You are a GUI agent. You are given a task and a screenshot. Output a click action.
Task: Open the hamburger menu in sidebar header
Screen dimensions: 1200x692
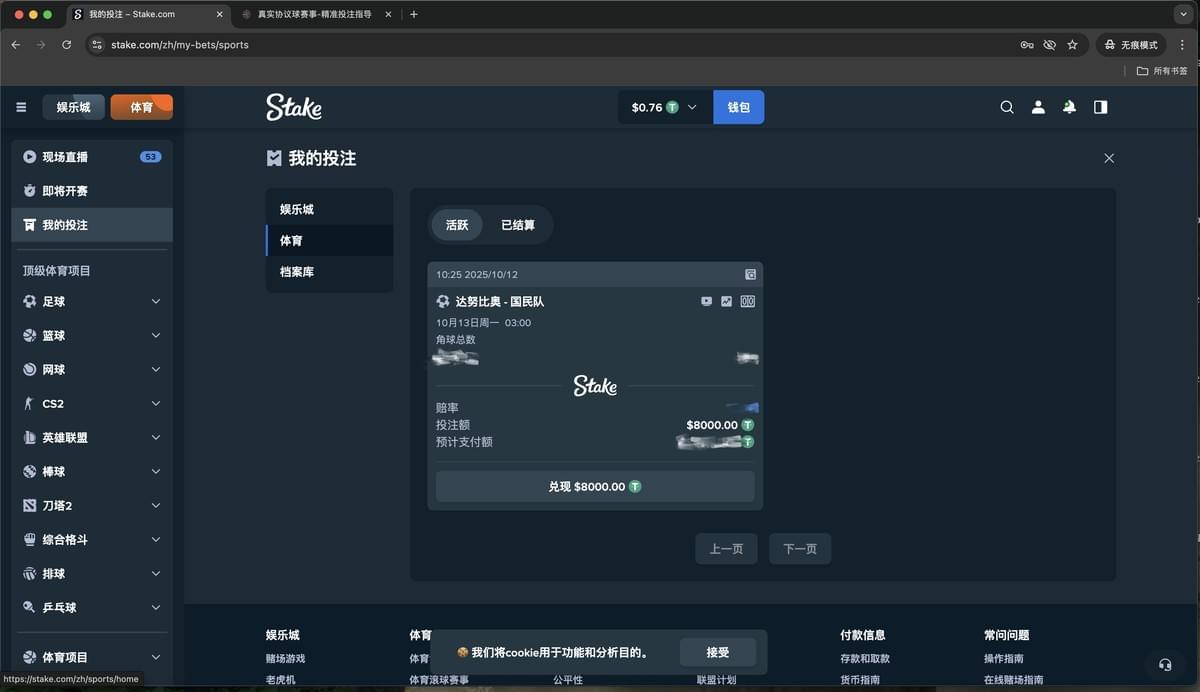click(x=21, y=107)
